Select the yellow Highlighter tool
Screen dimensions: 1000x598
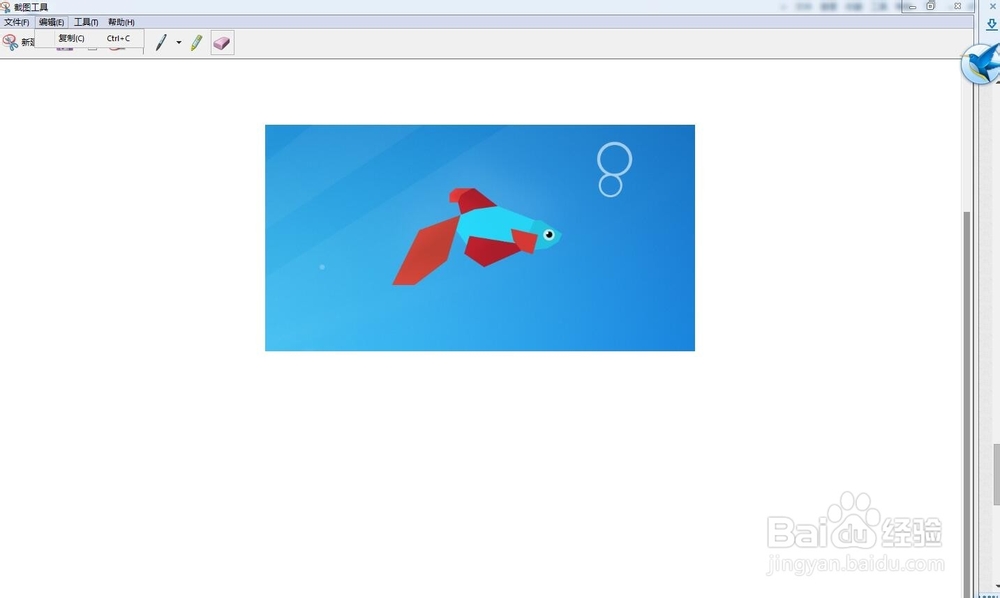tap(196, 43)
